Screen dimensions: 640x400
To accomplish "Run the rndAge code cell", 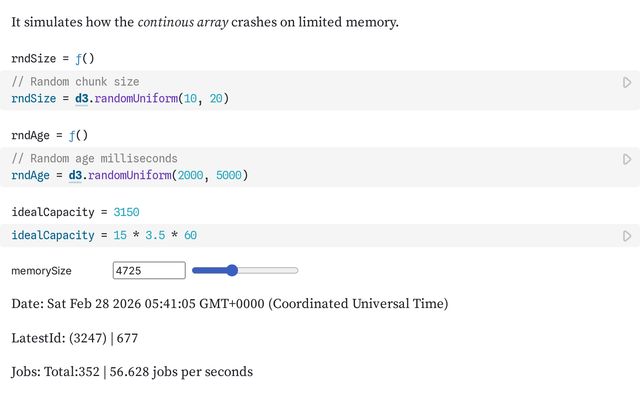I will point(627,160).
